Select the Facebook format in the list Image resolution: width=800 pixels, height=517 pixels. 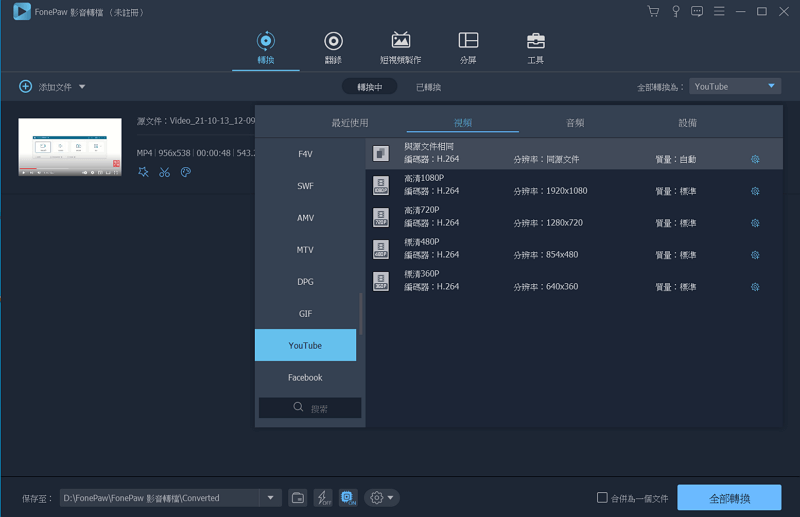pos(305,378)
